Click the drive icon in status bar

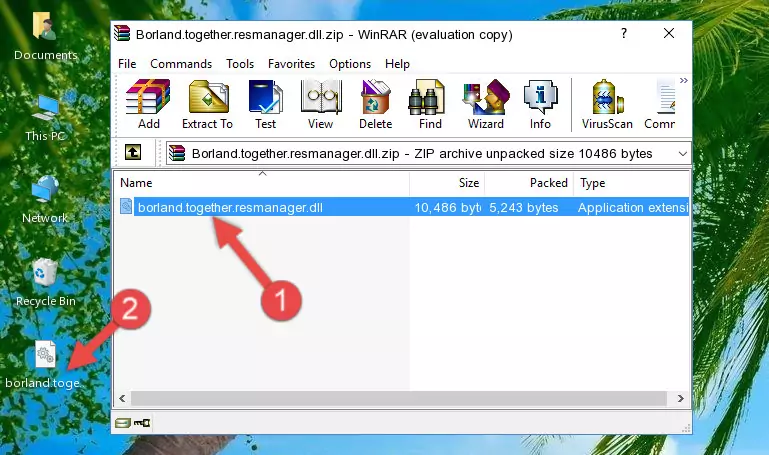[123, 423]
